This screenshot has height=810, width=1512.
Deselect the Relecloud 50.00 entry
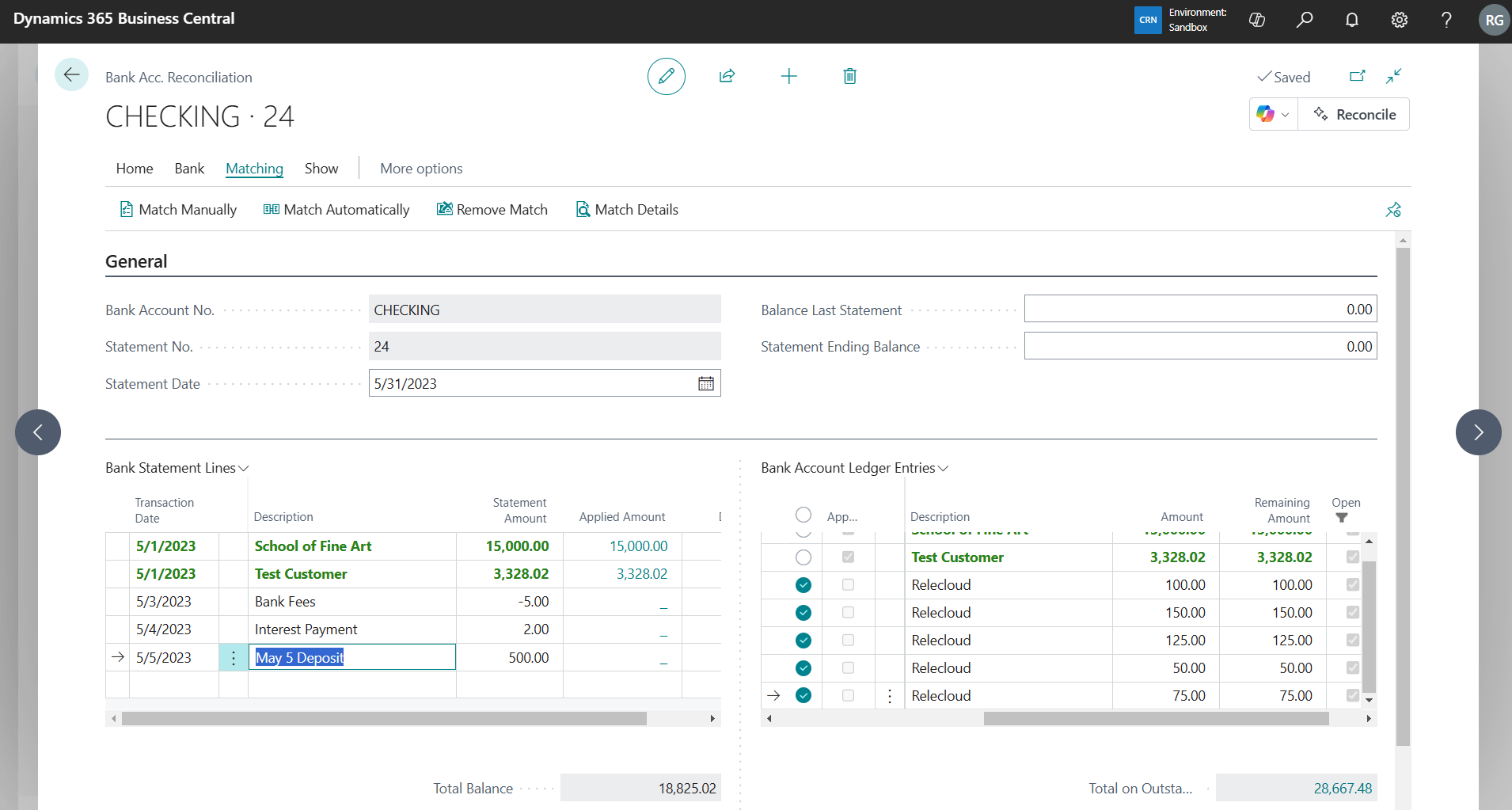(803, 668)
